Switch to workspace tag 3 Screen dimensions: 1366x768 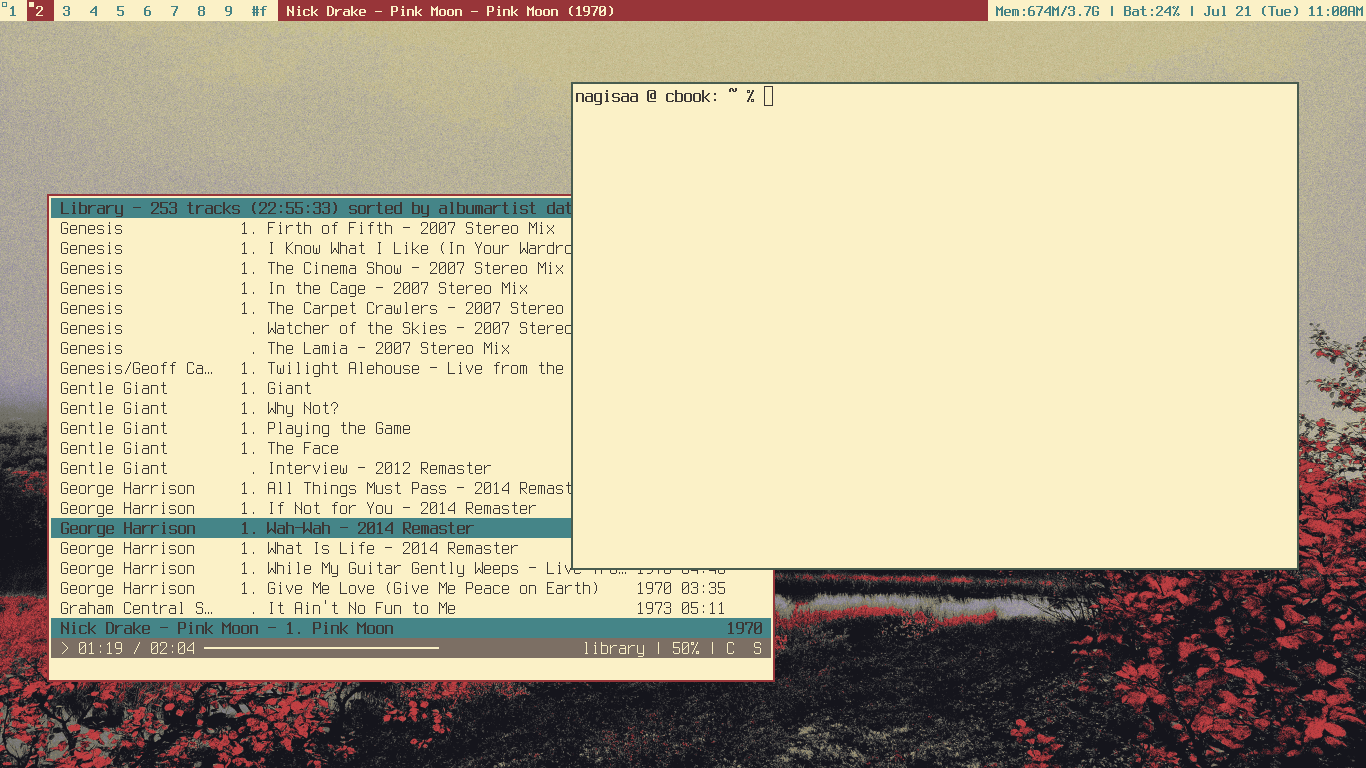(67, 11)
